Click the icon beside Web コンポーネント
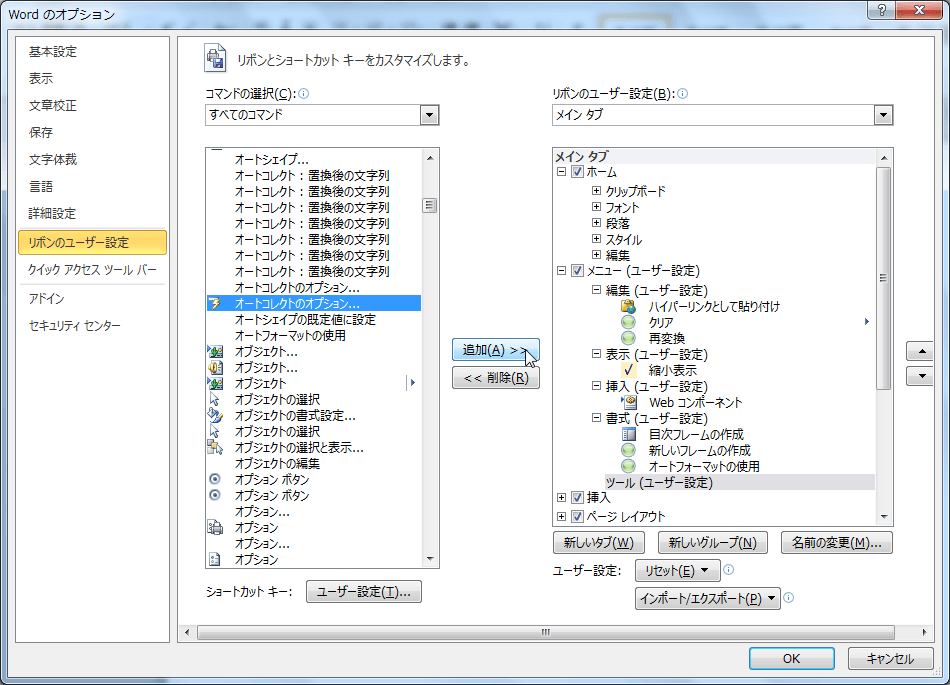Screen dimensions: 950x685 pyautogui.click(x=629, y=402)
